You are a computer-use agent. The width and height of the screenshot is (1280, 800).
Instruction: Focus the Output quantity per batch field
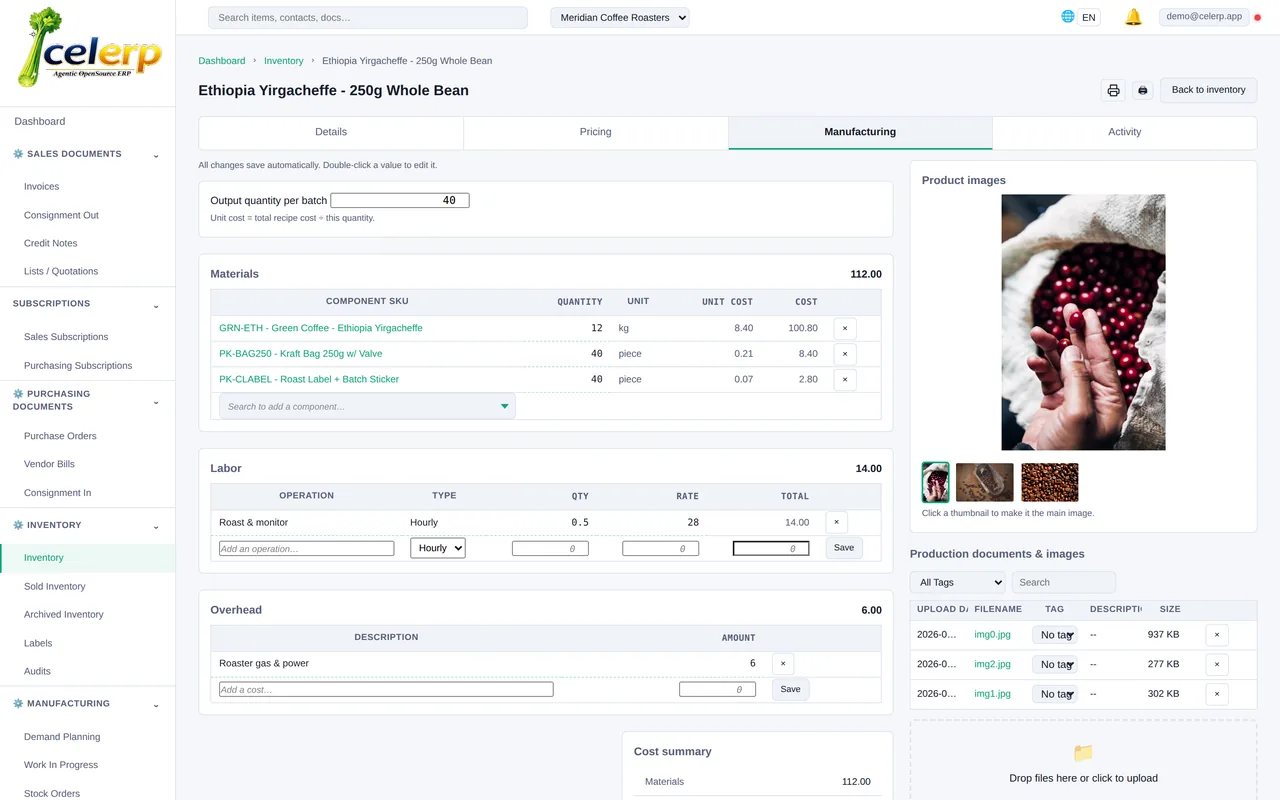tap(400, 201)
